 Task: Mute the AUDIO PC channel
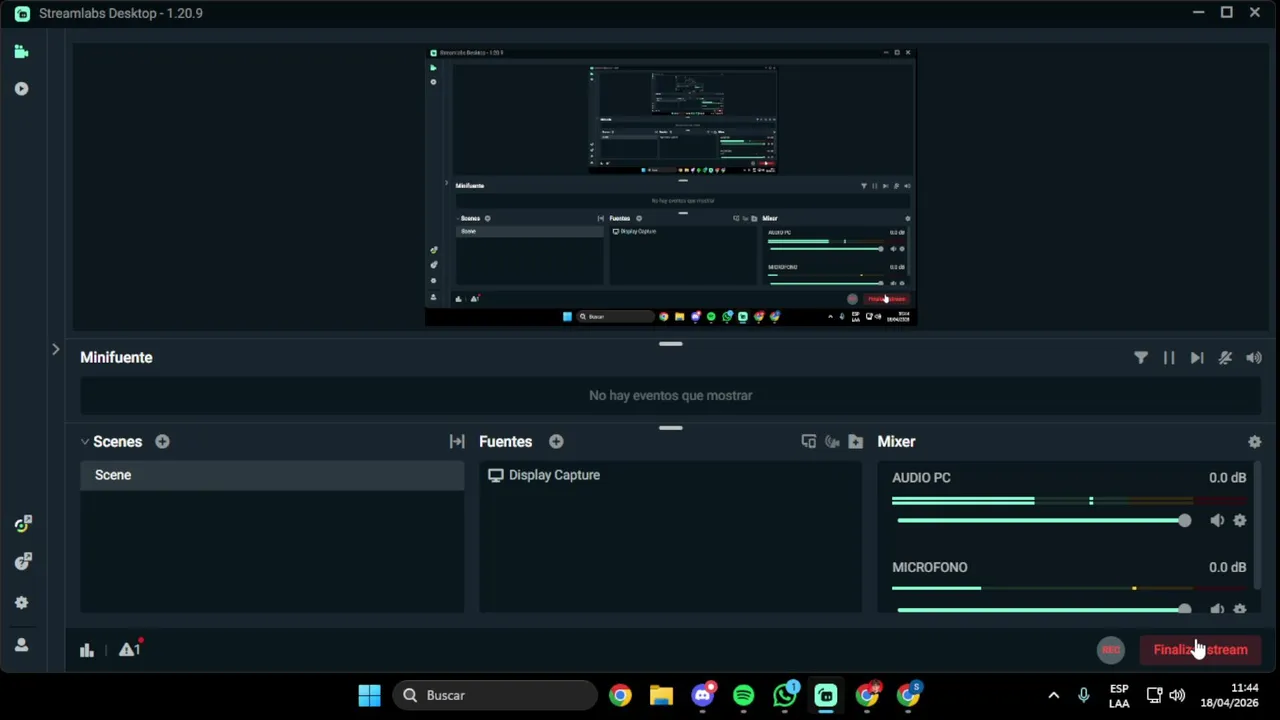1217,521
